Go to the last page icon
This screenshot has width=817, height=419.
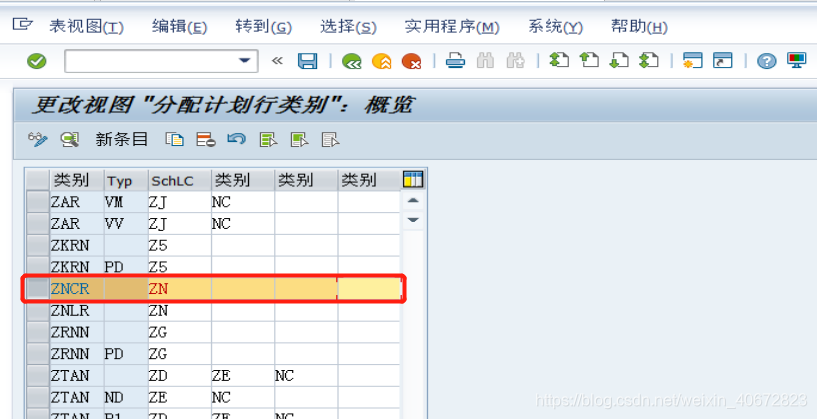coord(649,61)
